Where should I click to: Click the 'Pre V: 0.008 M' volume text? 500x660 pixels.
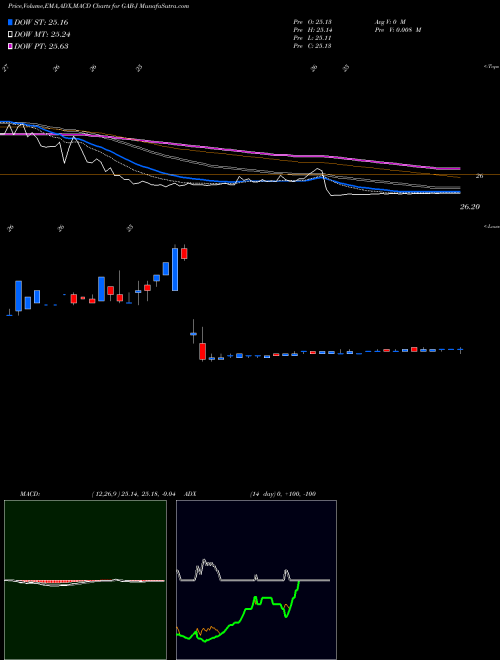(397, 30)
